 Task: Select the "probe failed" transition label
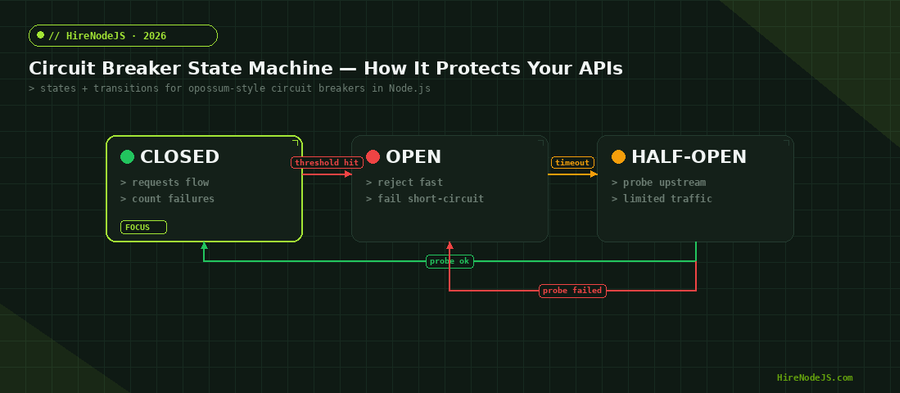(573, 291)
